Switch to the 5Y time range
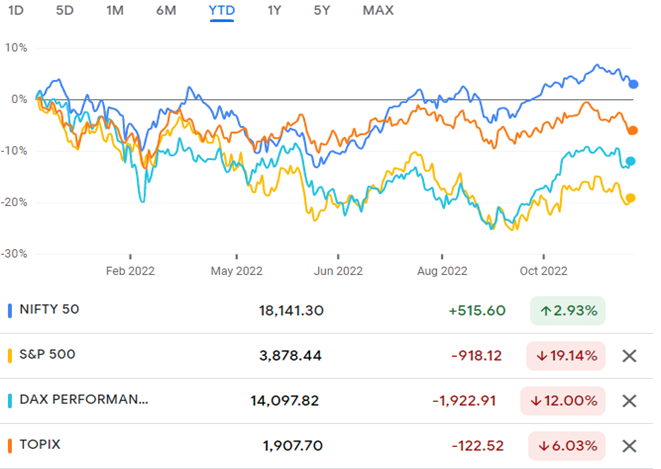The width and height of the screenshot is (661, 469). tap(322, 10)
